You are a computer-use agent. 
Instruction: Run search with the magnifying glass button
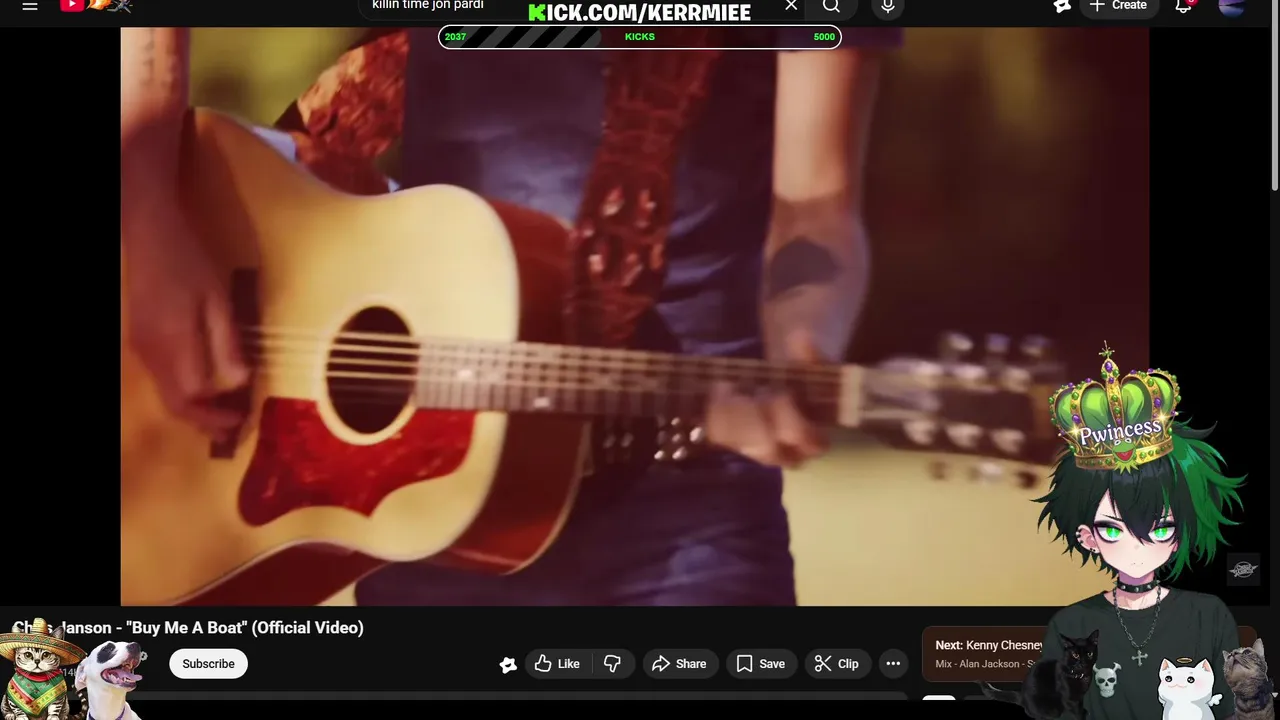click(x=831, y=6)
